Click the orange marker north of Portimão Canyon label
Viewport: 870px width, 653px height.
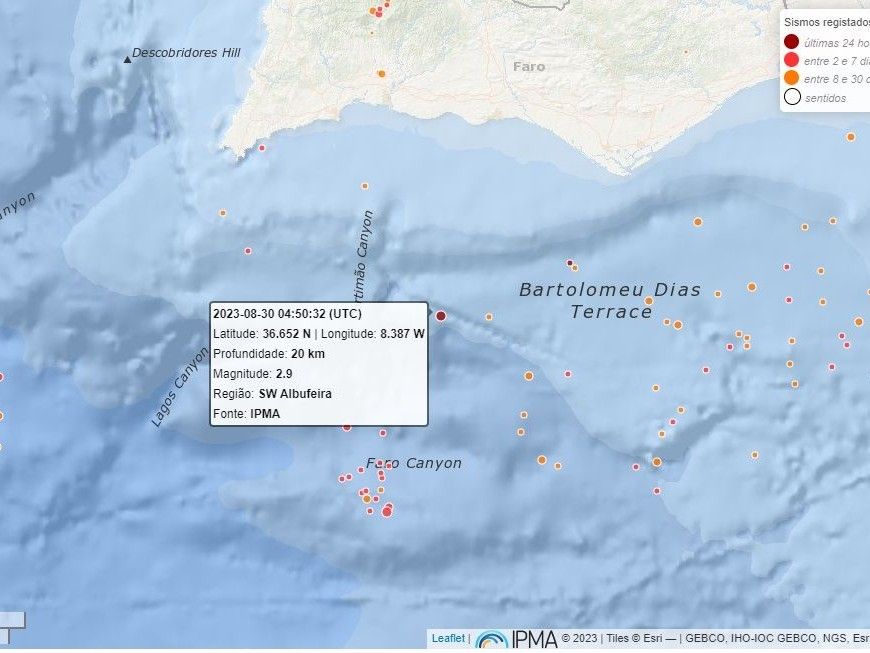[365, 186]
